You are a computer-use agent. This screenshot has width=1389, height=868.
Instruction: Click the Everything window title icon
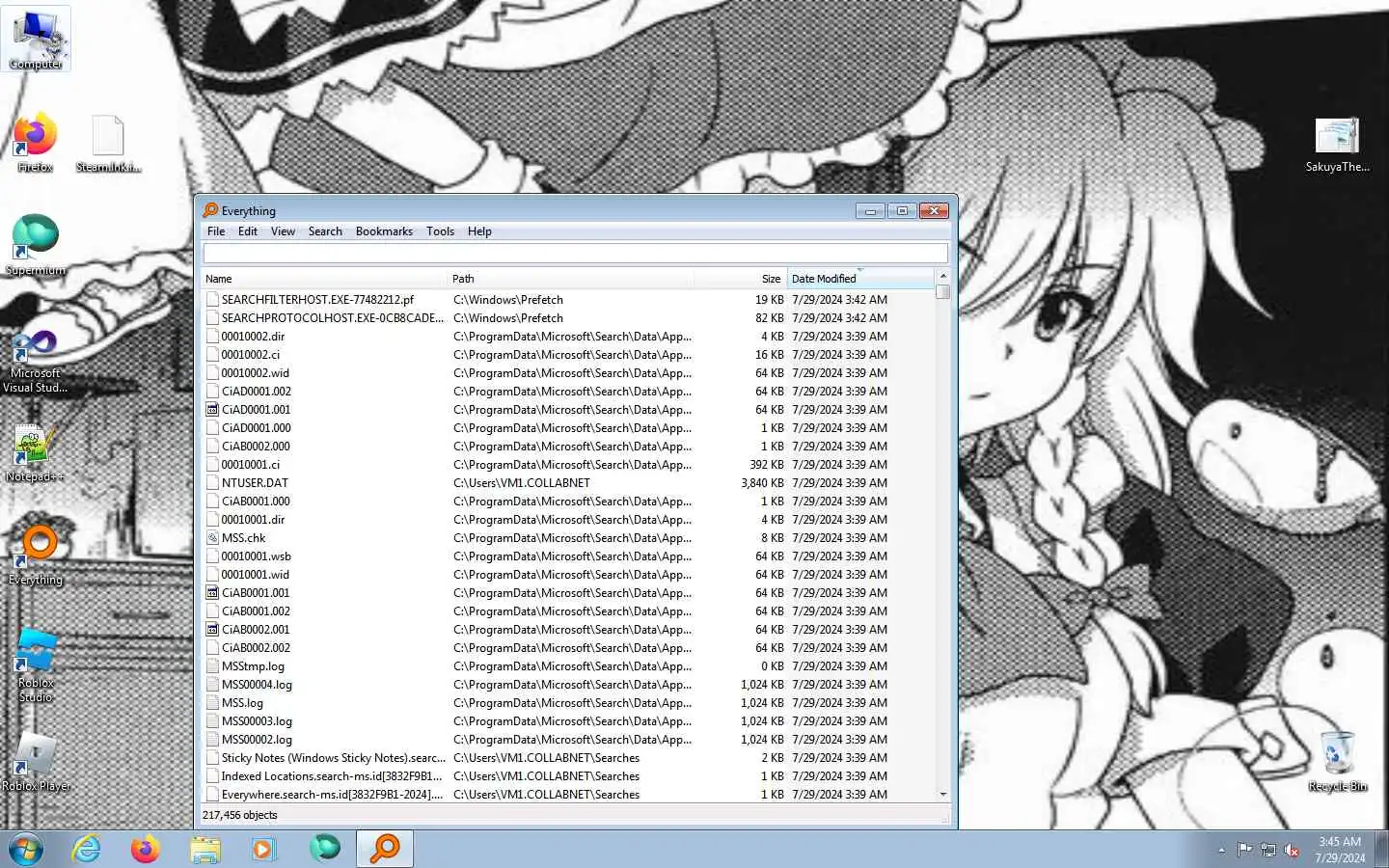[210, 210]
